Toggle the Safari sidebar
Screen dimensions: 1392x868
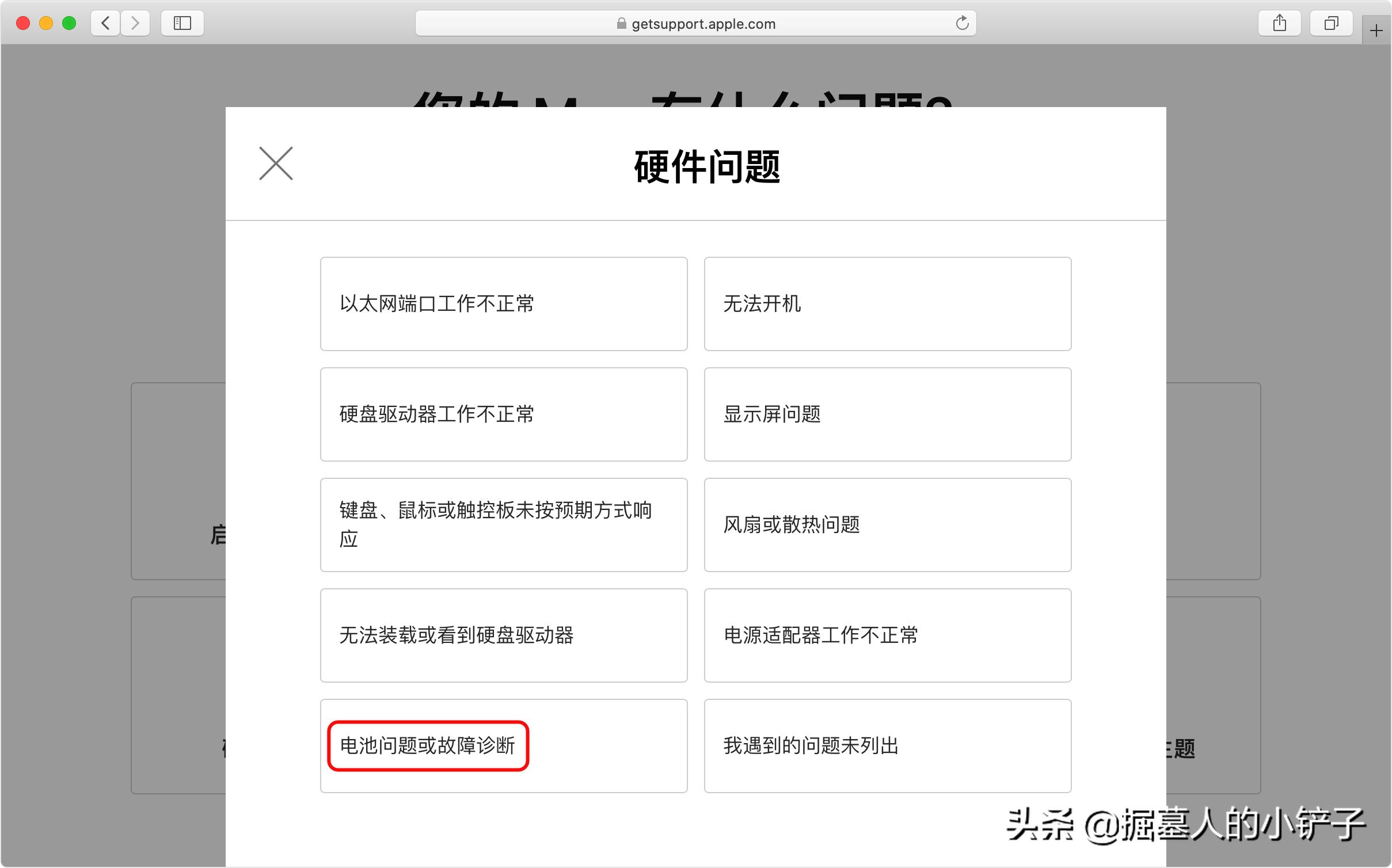[182, 23]
